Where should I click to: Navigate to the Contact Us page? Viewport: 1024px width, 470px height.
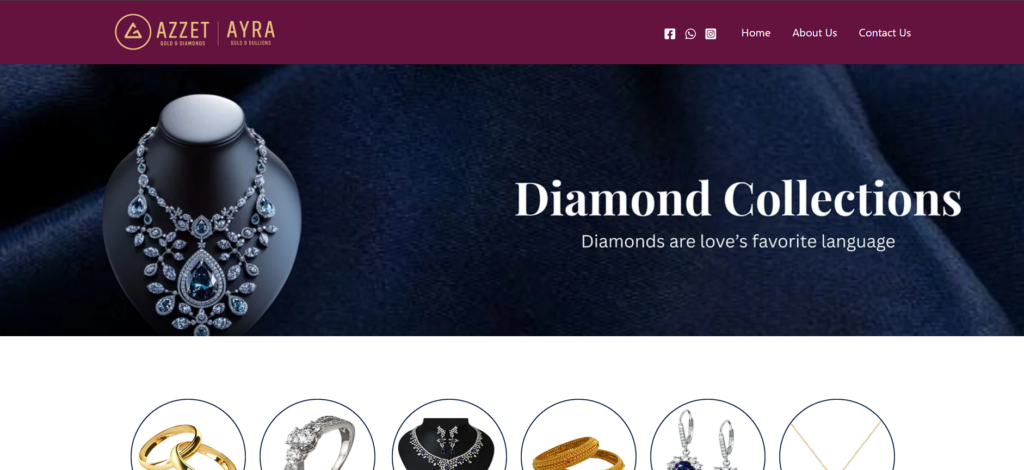click(884, 33)
